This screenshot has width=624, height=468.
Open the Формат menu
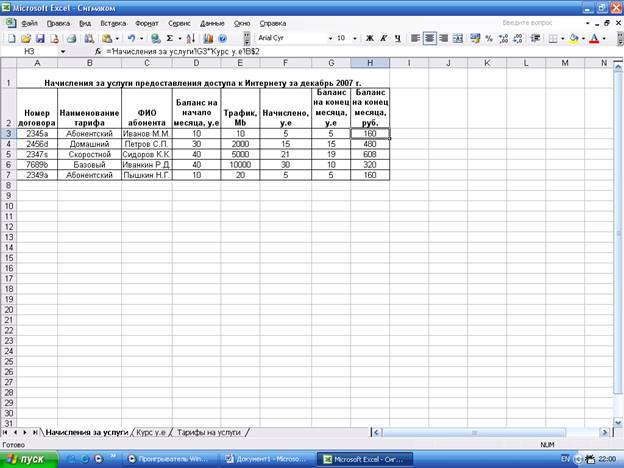pos(146,21)
